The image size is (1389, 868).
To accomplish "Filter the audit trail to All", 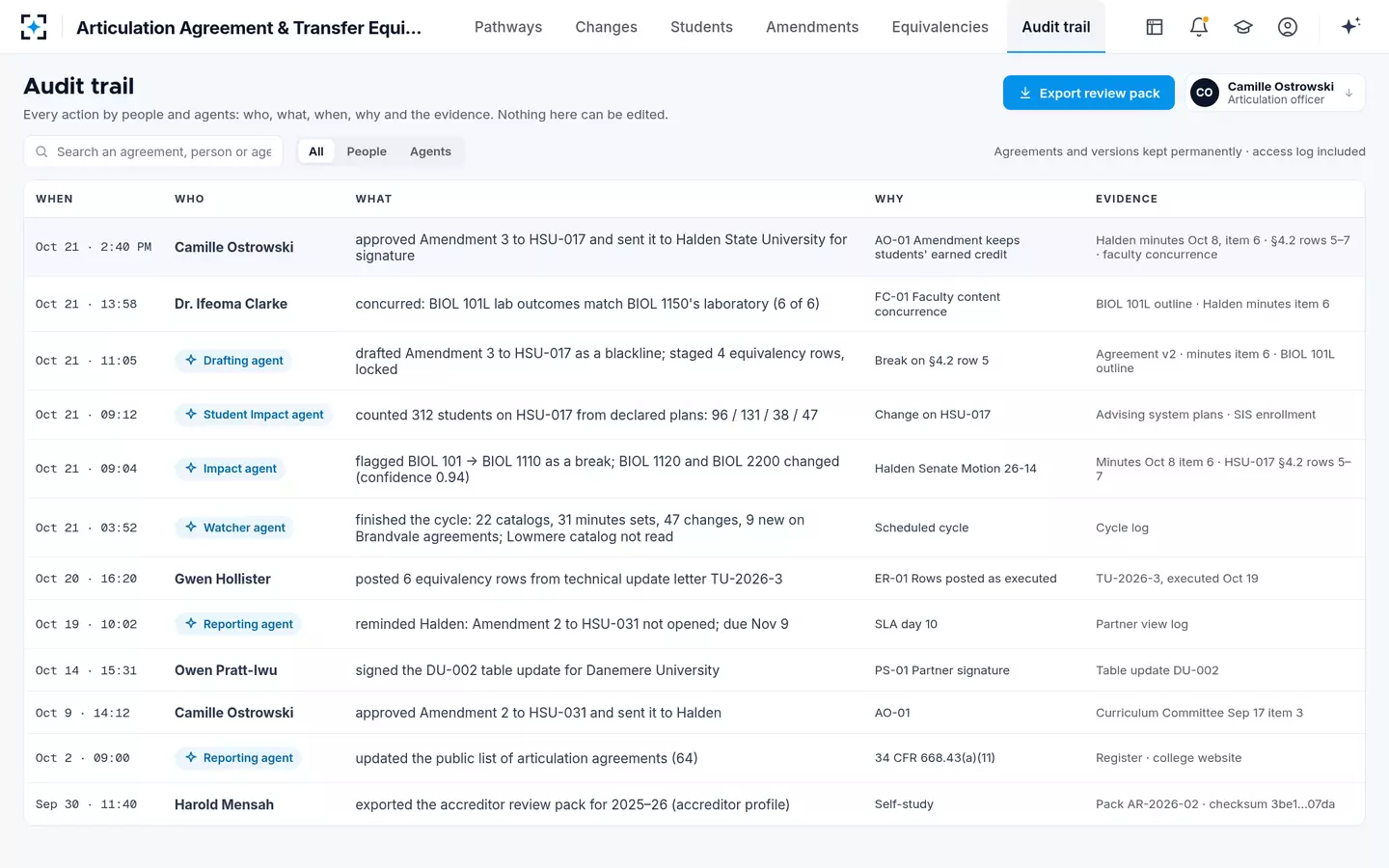I will click(316, 151).
